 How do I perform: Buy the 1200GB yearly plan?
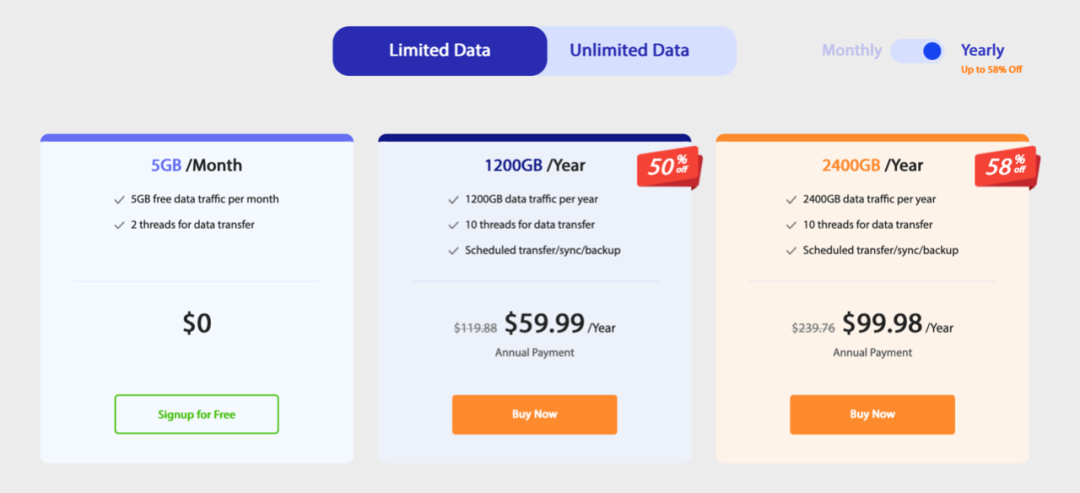point(534,415)
